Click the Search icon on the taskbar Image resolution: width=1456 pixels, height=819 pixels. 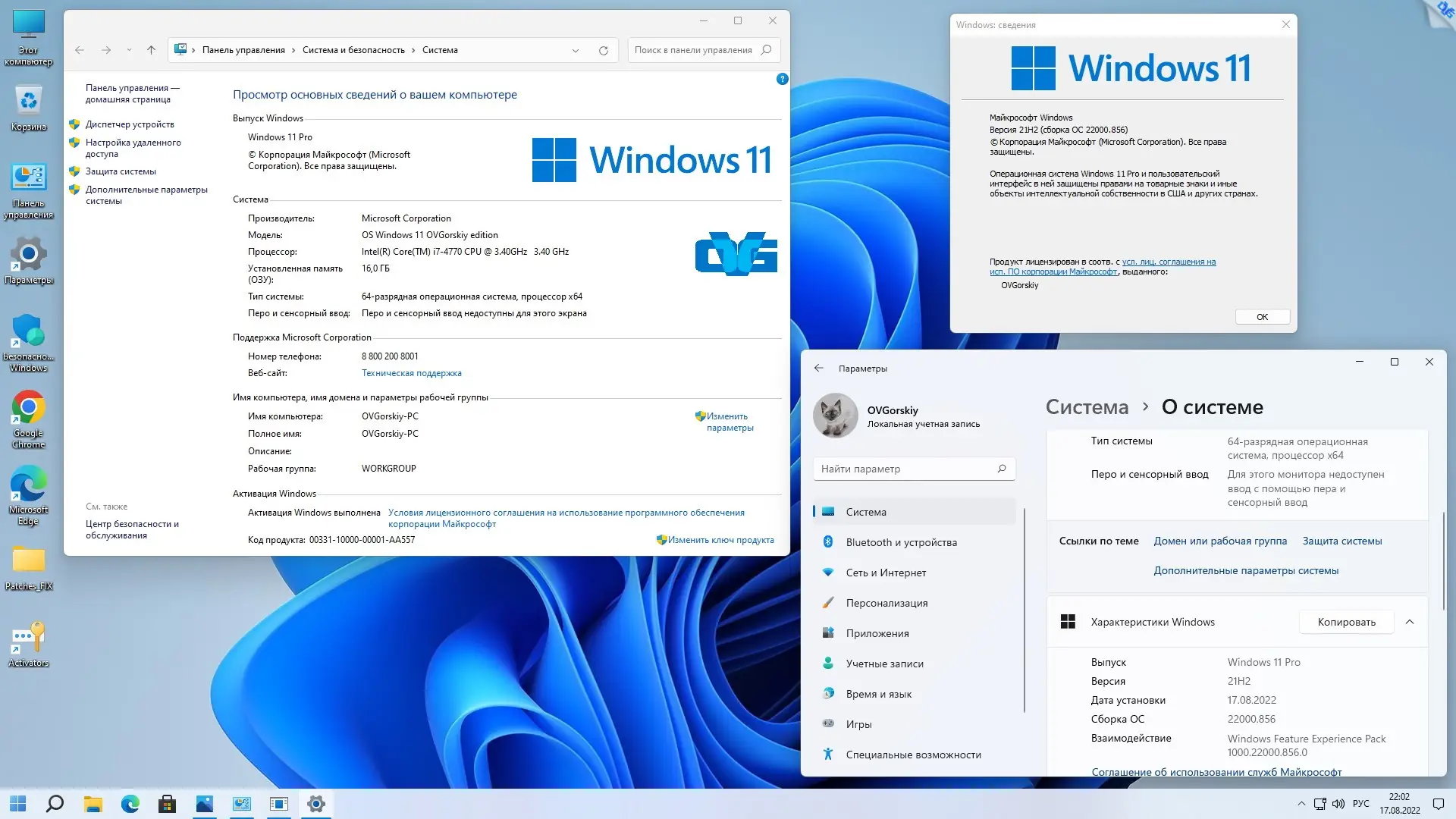54,804
